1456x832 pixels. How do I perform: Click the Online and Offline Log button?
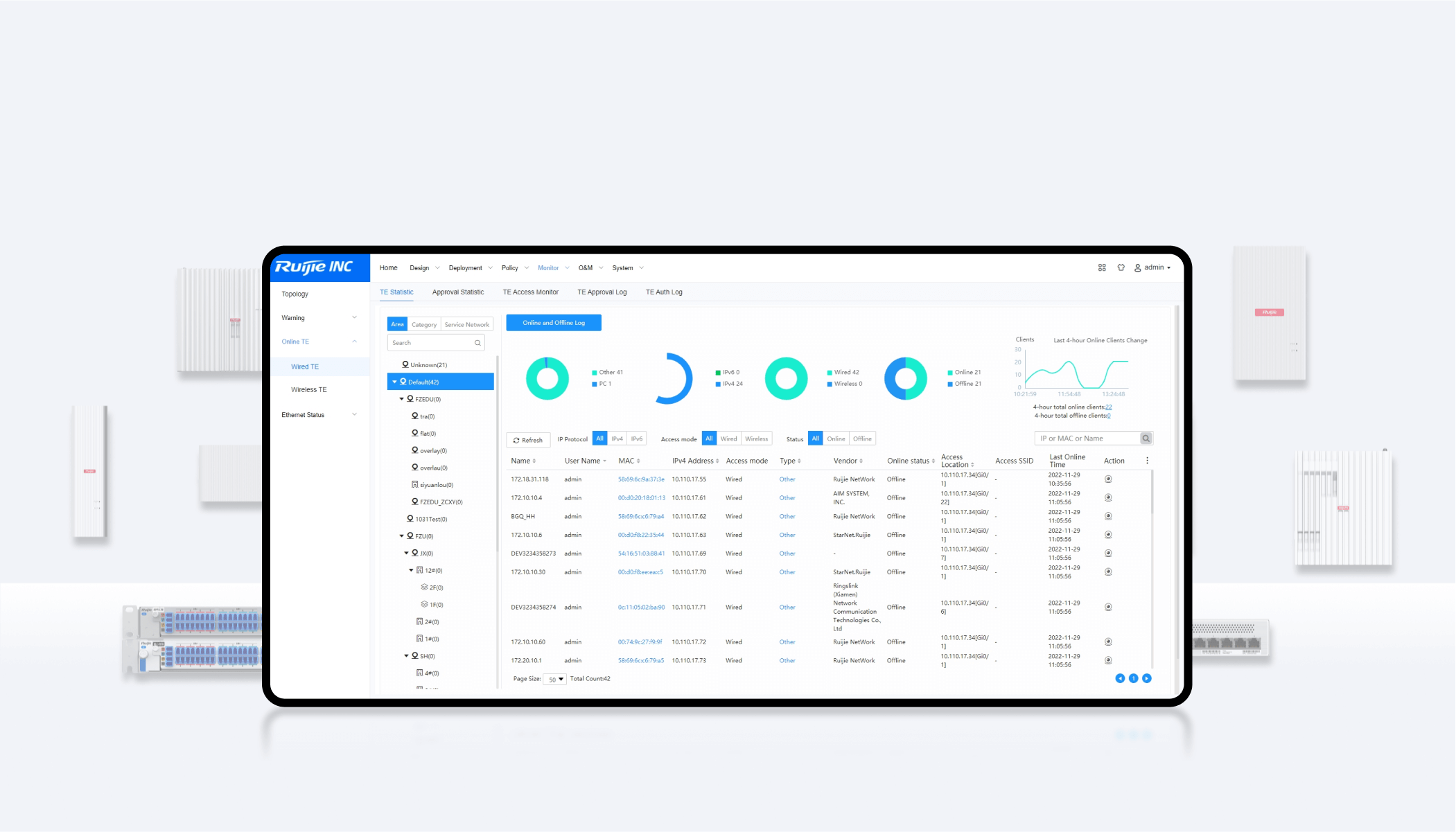point(555,322)
